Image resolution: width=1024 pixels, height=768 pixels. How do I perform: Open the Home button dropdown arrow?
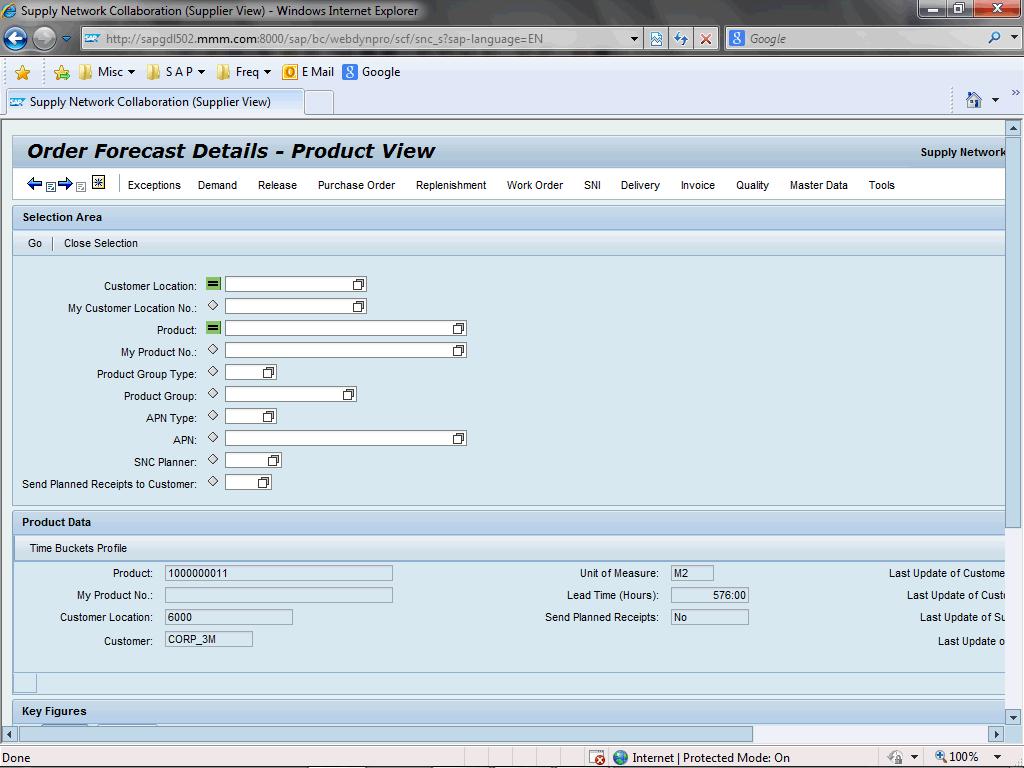995,100
